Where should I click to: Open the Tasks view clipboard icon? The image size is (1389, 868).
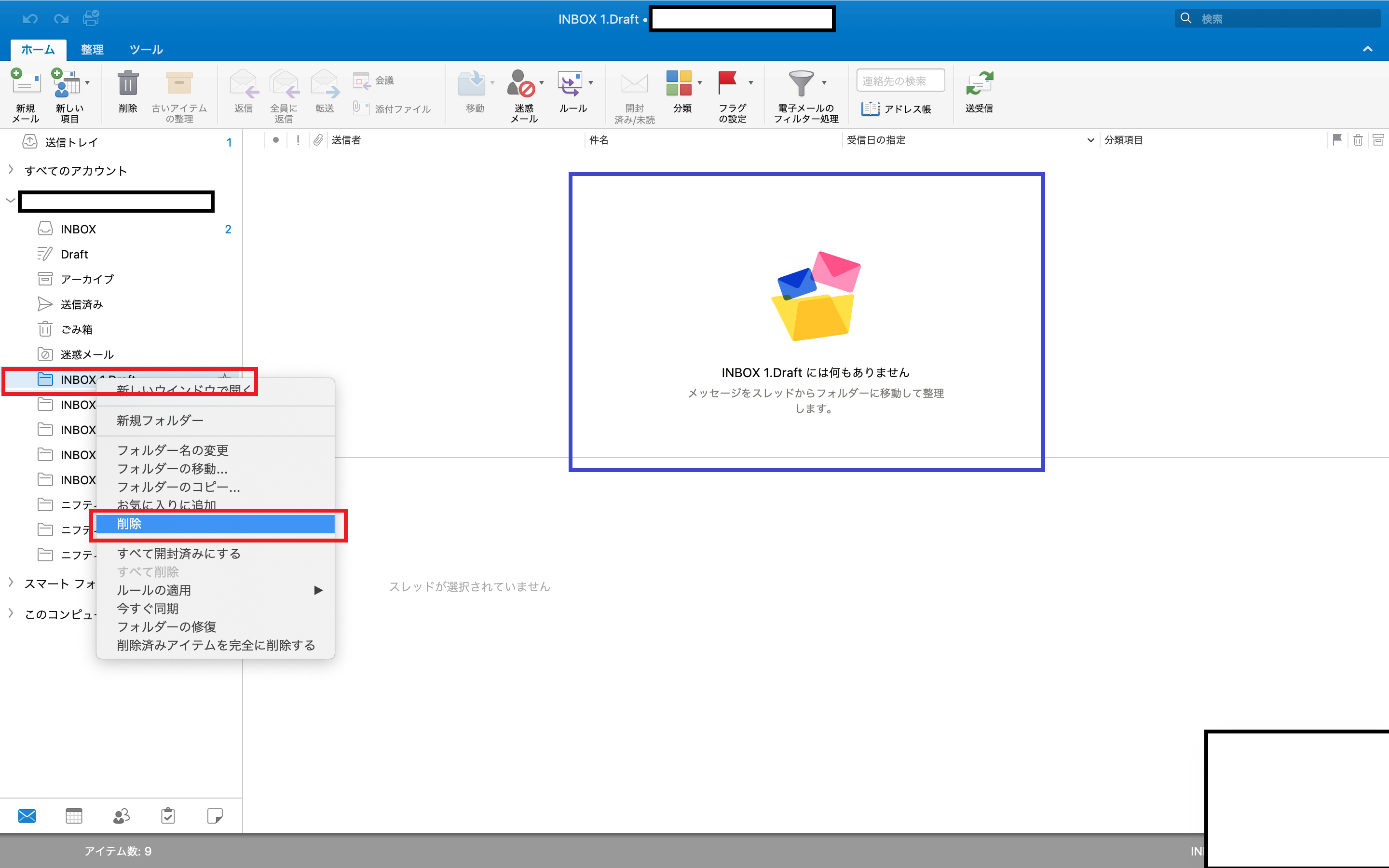pos(168,816)
